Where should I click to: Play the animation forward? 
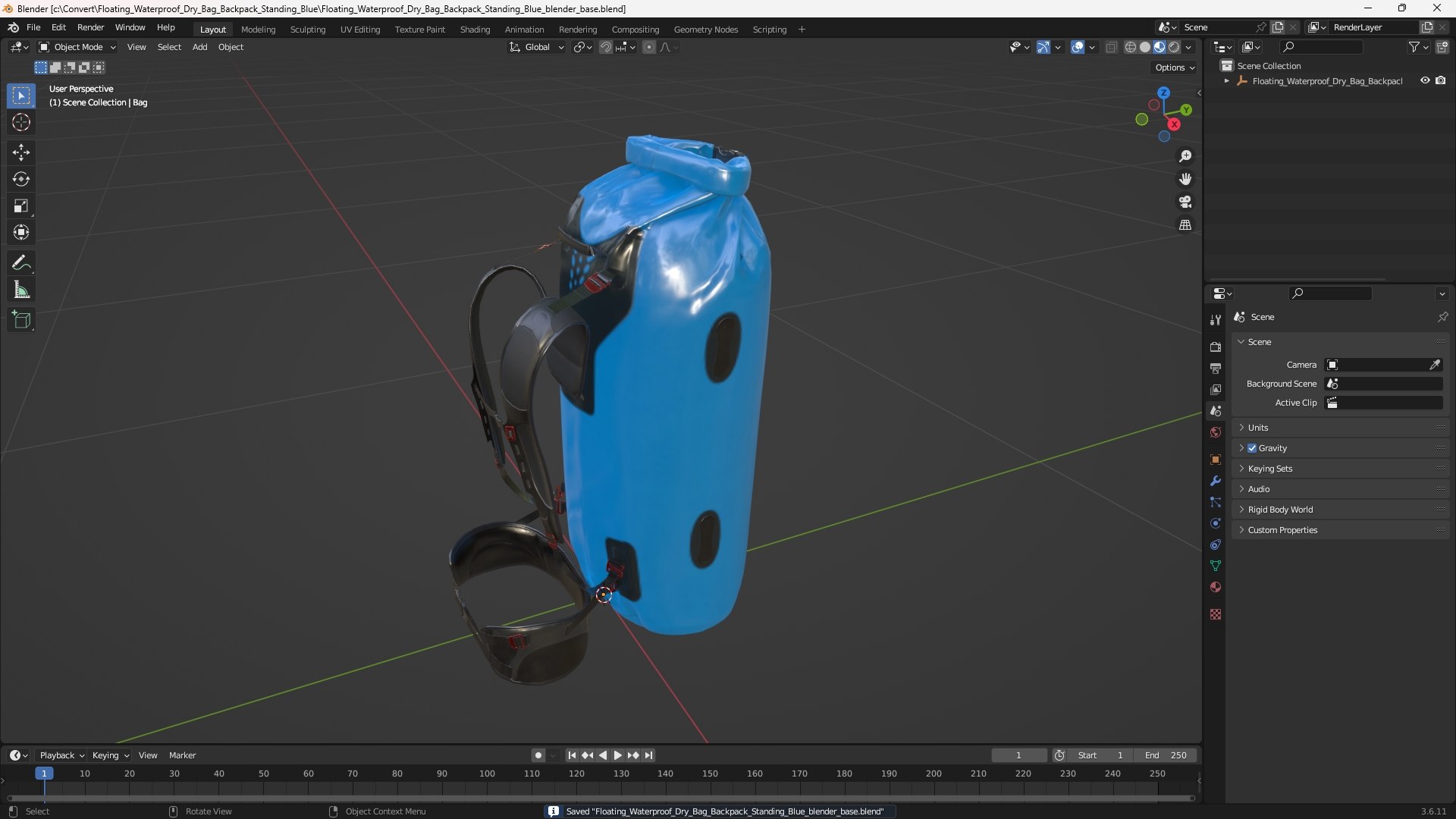pos(618,755)
